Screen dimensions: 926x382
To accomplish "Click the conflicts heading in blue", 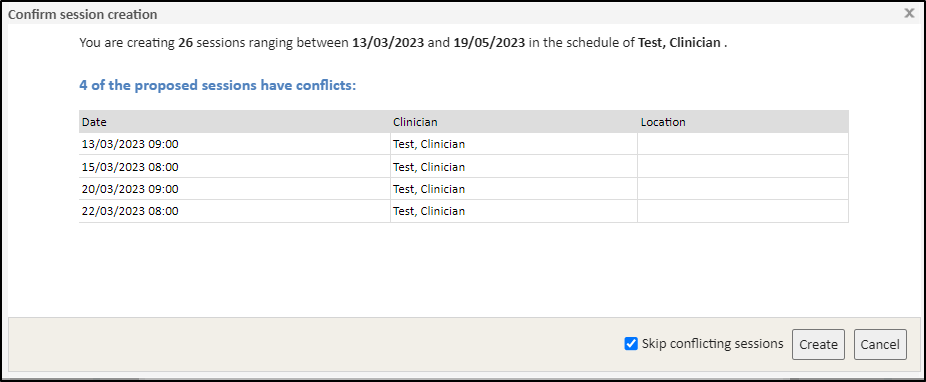I will (x=218, y=86).
